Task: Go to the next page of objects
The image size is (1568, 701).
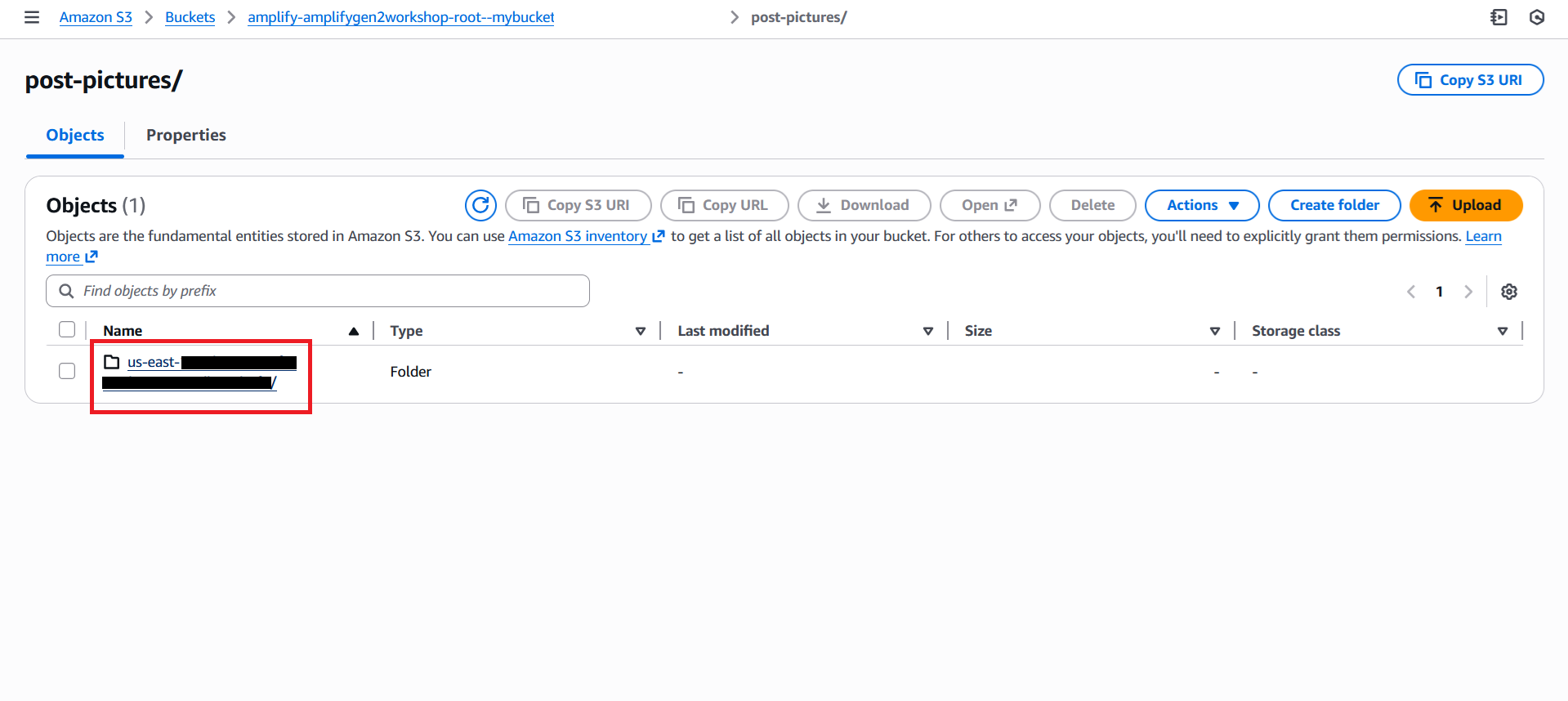Action: click(x=1468, y=292)
